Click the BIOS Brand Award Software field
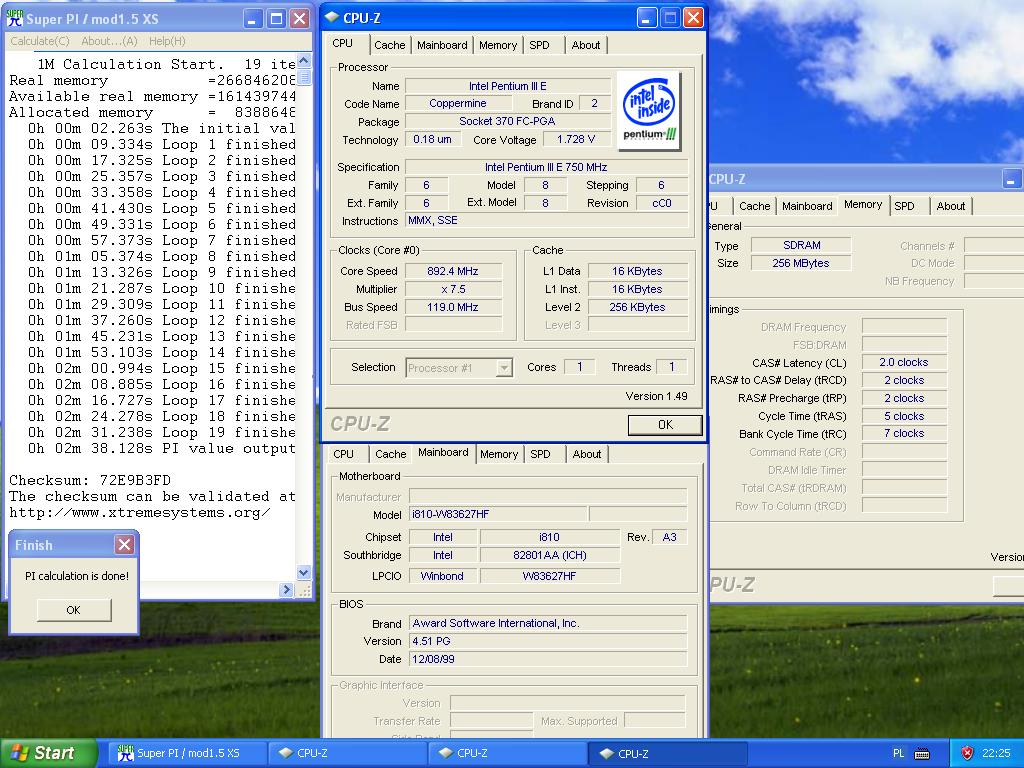This screenshot has width=1024, height=768. [548, 623]
